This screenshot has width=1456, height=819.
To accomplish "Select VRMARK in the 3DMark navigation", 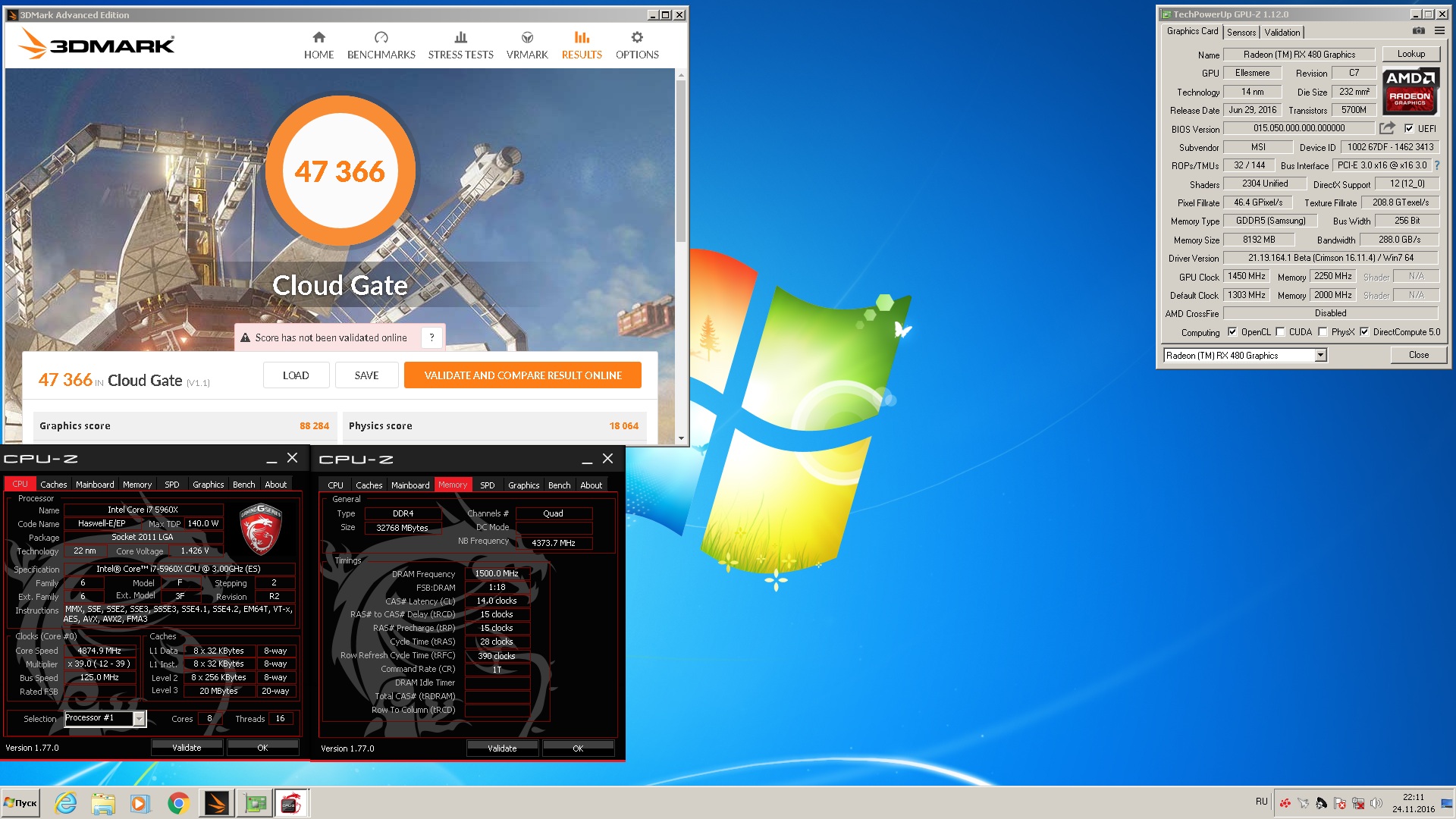I will (527, 45).
